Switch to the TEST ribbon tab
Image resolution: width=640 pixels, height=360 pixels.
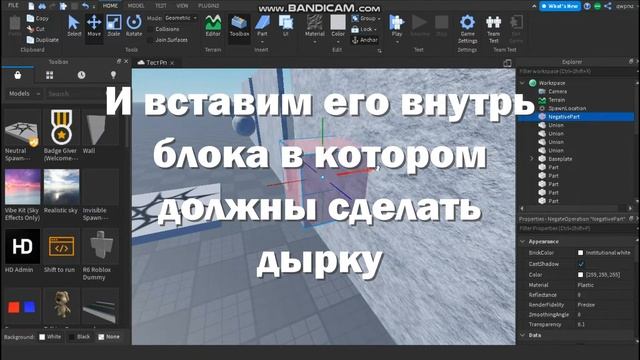point(161,6)
